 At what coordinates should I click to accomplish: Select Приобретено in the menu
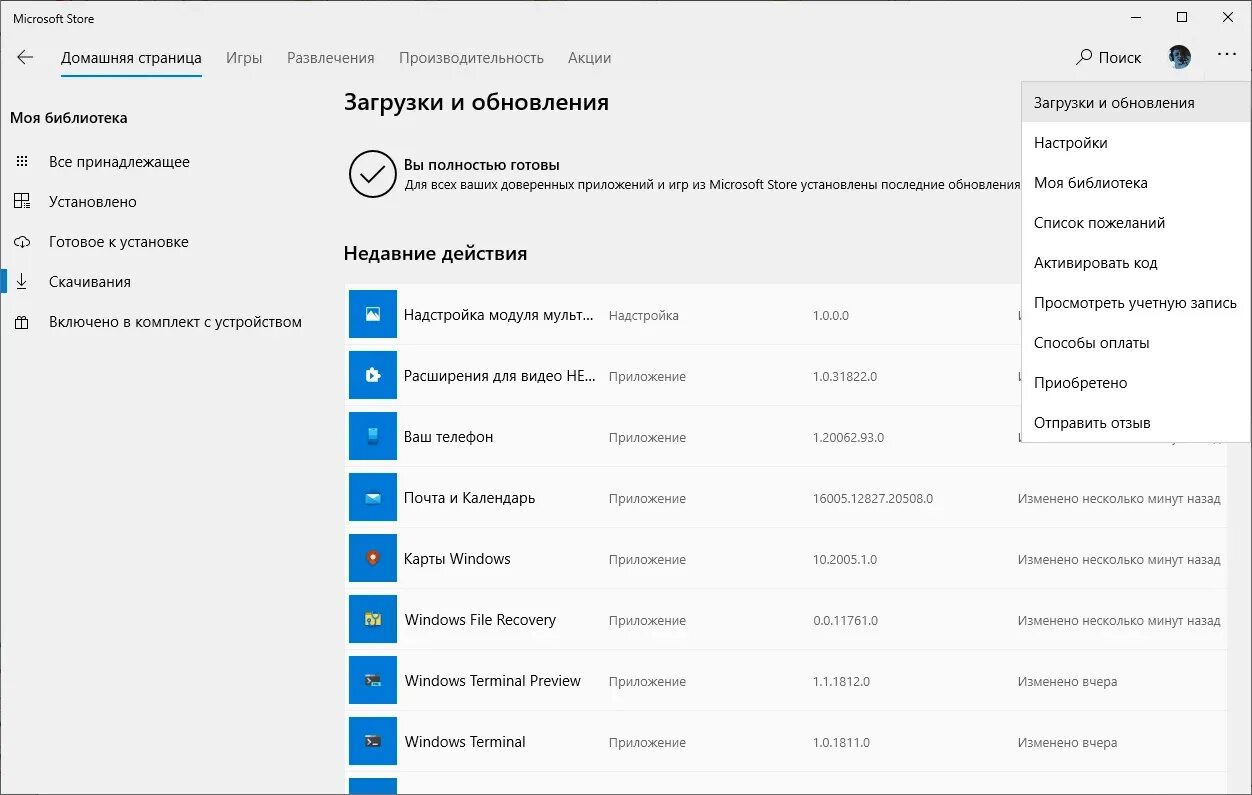coord(1136,382)
